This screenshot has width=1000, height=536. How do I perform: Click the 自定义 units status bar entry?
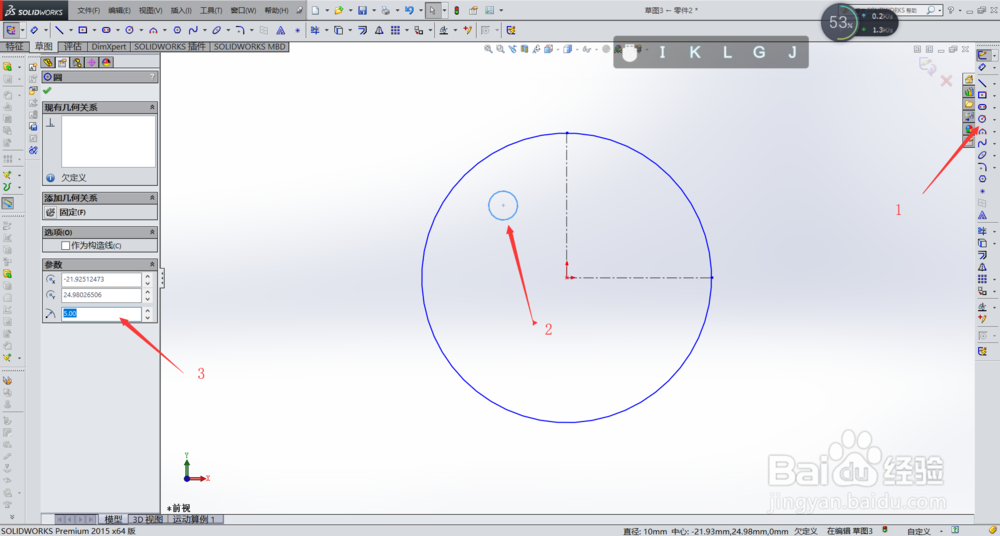point(918,531)
